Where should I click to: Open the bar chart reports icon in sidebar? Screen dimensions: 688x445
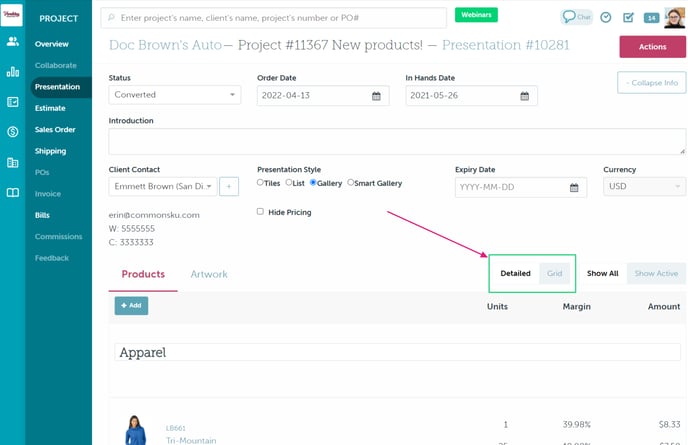tap(12, 72)
